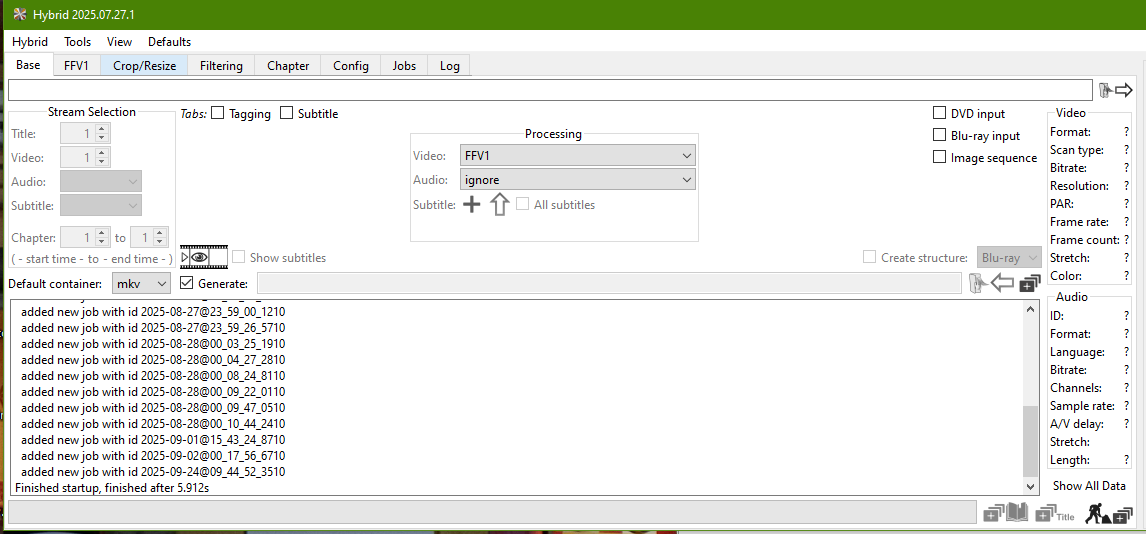Click the stacked-plus icon beside Generate field
The height and width of the screenshot is (534, 1146).
pos(1030,284)
